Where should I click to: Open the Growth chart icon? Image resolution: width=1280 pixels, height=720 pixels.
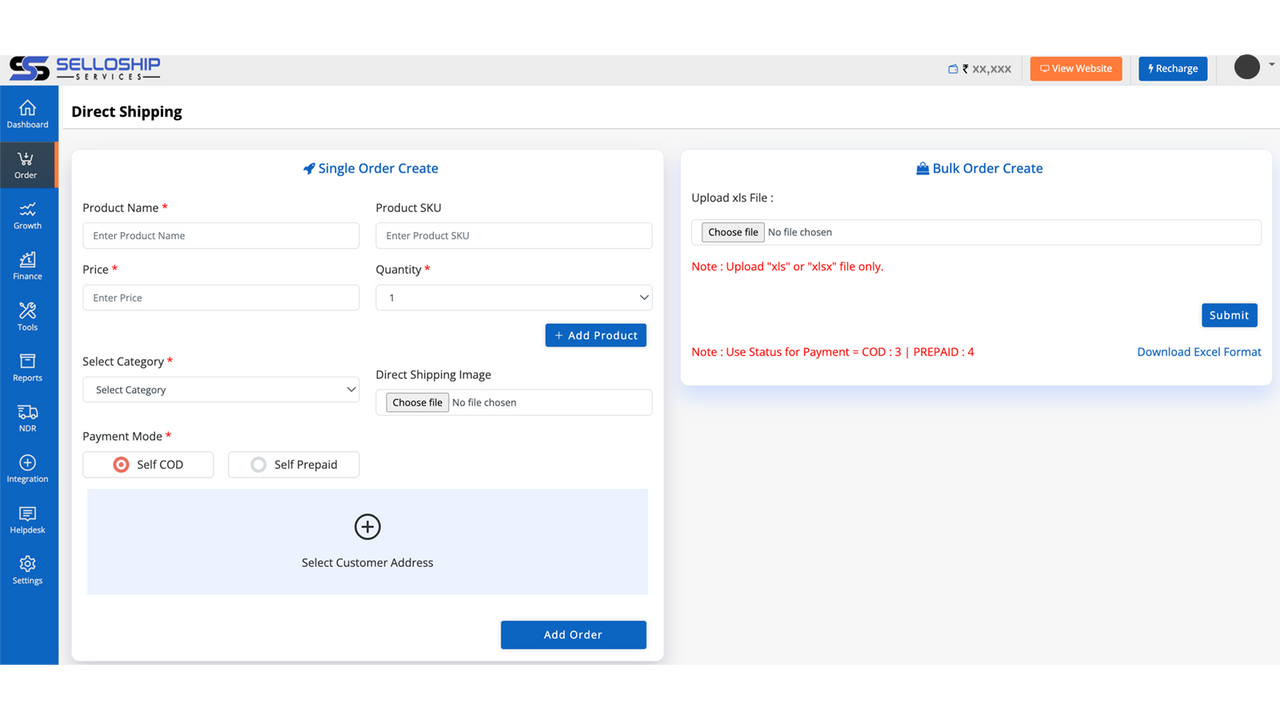tap(28, 210)
